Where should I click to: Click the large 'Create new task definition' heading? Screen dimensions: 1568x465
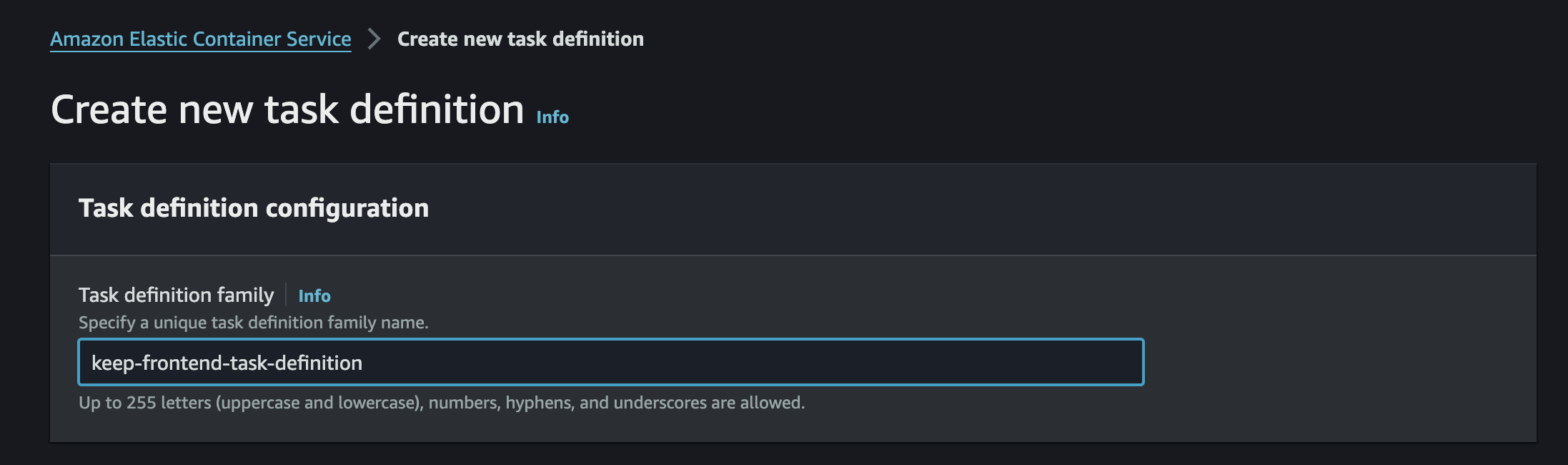[x=287, y=109]
